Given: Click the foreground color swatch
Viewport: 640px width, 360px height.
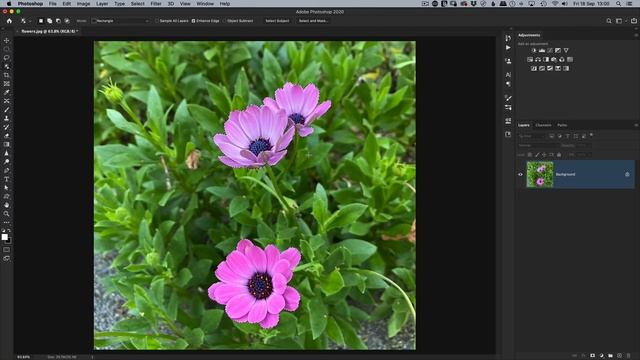Looking at the screenshot, I should [x=4, y=237].
